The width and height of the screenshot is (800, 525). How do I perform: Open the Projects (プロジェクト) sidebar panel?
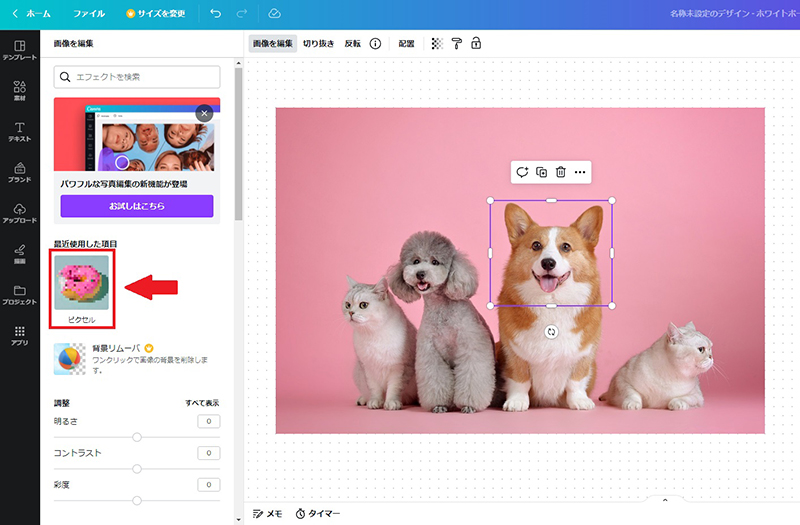[19, 295]
